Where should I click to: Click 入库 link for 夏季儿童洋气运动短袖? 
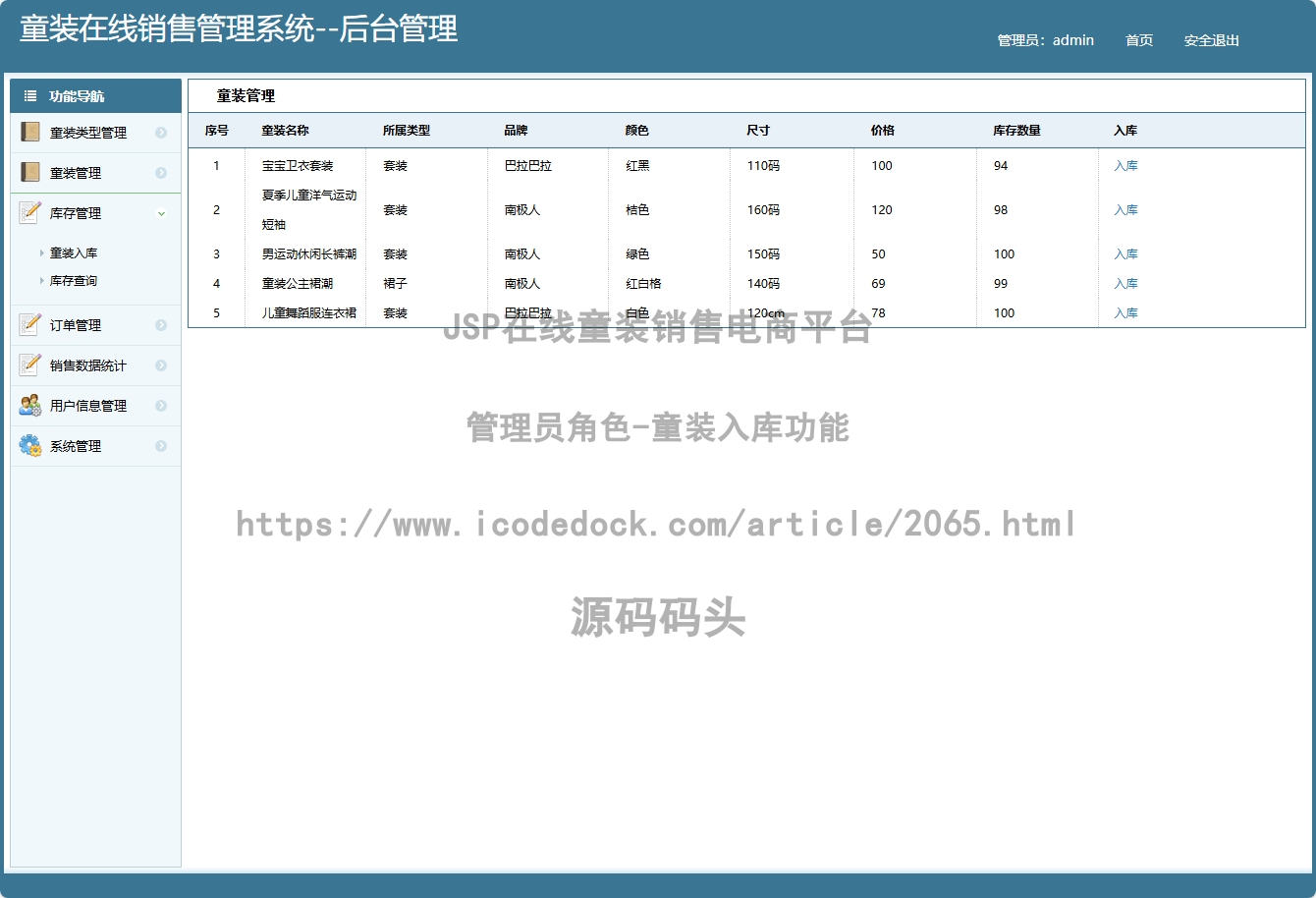tap(1125, 210)
